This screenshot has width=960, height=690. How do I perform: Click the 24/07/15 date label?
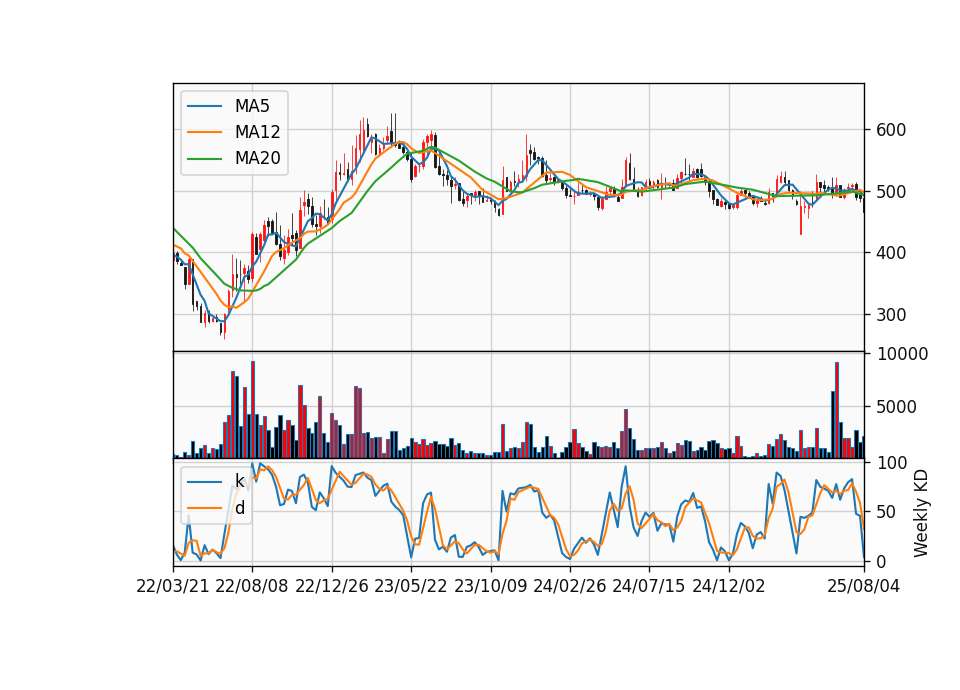tap(649, 586)
